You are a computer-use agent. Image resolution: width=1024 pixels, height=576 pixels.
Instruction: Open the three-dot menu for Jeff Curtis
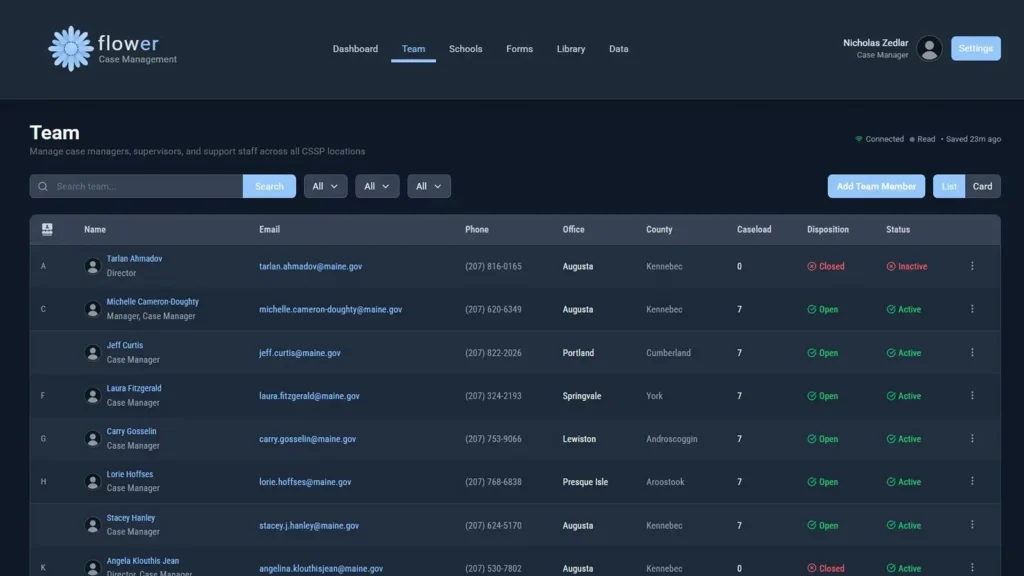click(972, 353)
